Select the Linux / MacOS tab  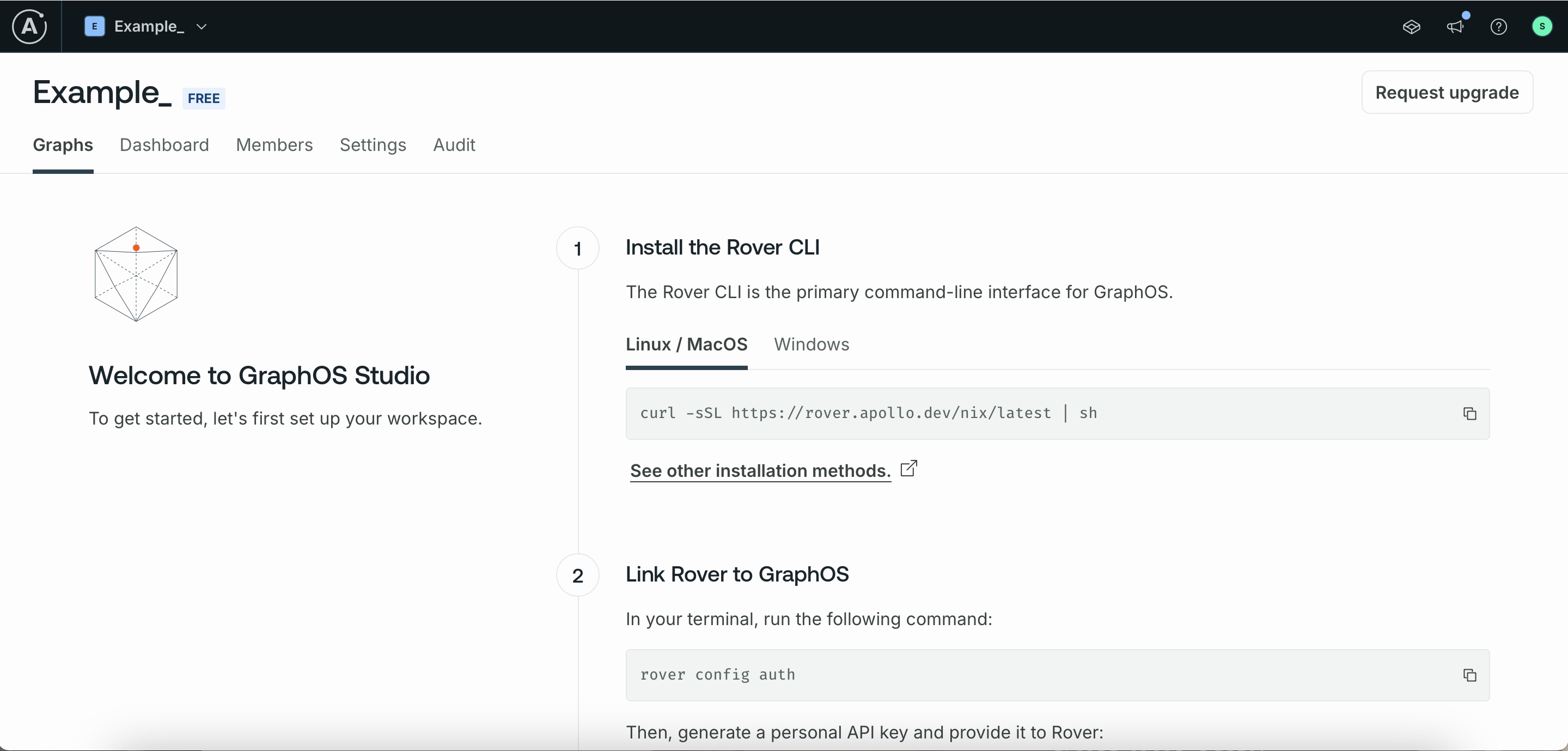point(686,344)
